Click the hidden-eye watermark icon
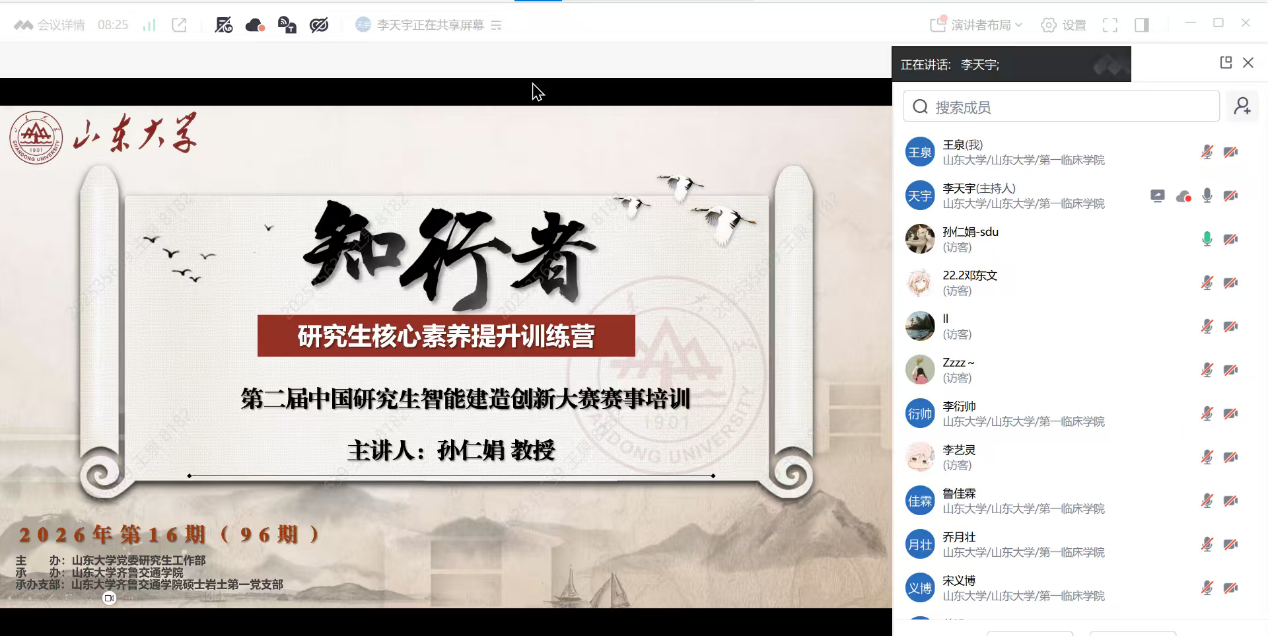Viewport: 1268px width, 636px height. tap(319, 25)
